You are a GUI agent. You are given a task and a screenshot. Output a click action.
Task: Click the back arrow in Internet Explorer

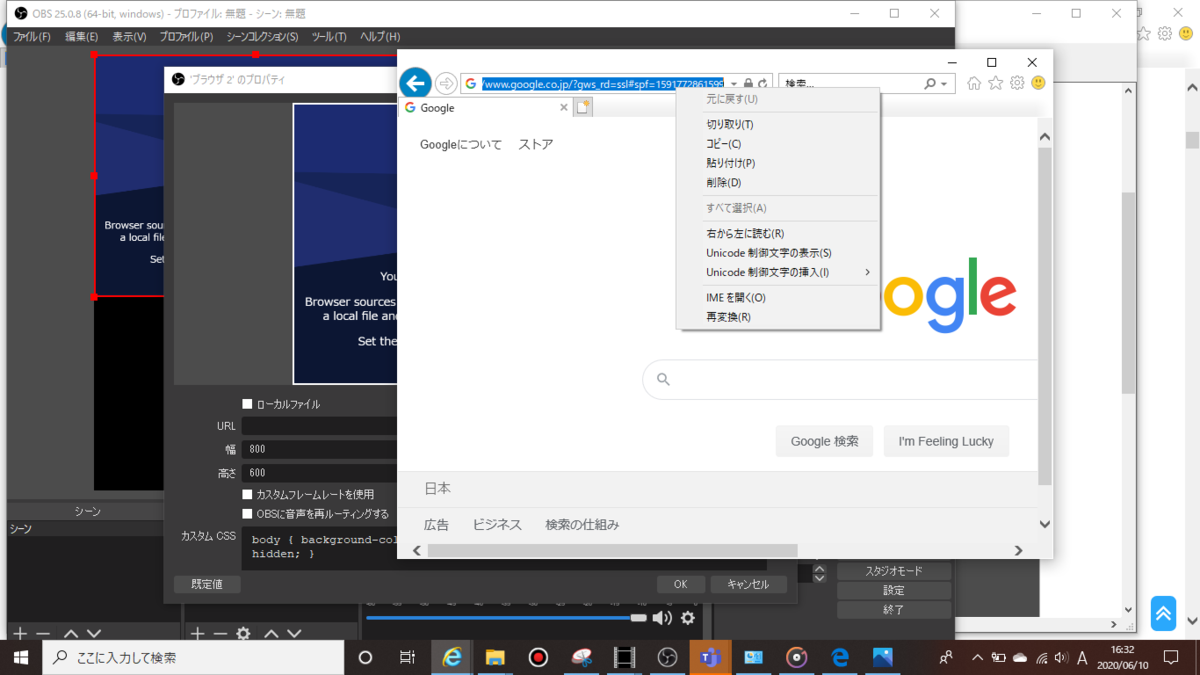pyautogui.click(x=415, y=83)
